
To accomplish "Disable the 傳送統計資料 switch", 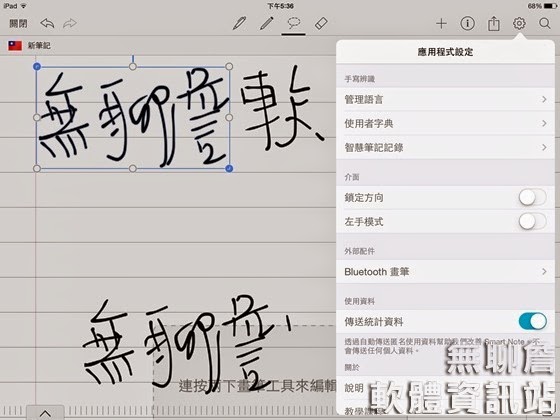I will pyautogui.click(x=532, y=321).
